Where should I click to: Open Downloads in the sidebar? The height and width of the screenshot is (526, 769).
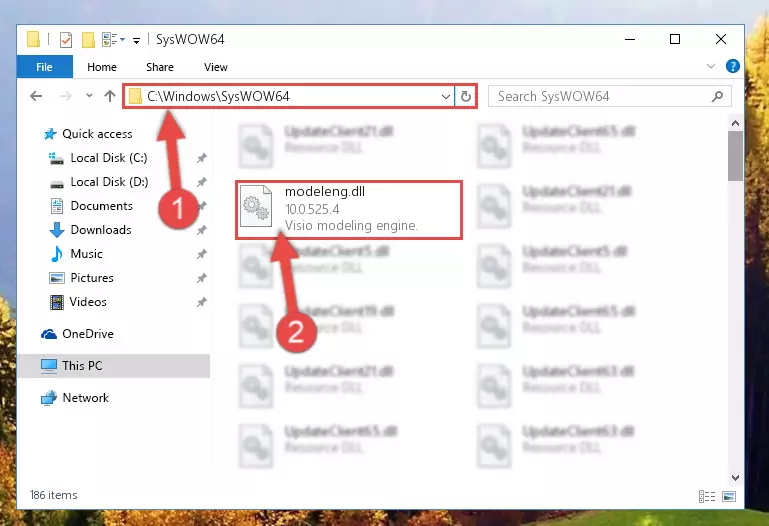[91, 230]
